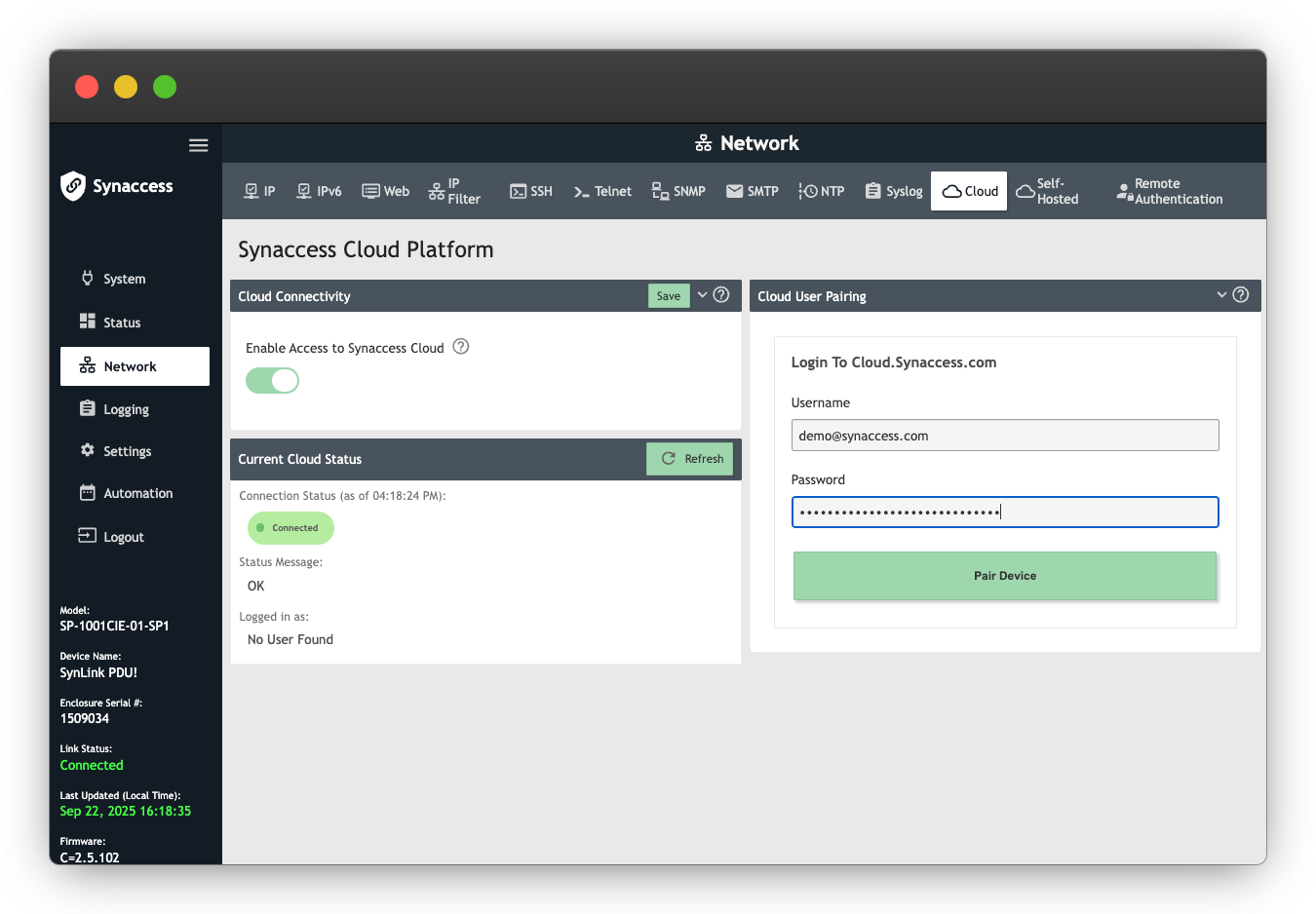Open Settings from the sidebar
Image resolution: width=1316 pixels, height=914 pixels.
[127, 451]
